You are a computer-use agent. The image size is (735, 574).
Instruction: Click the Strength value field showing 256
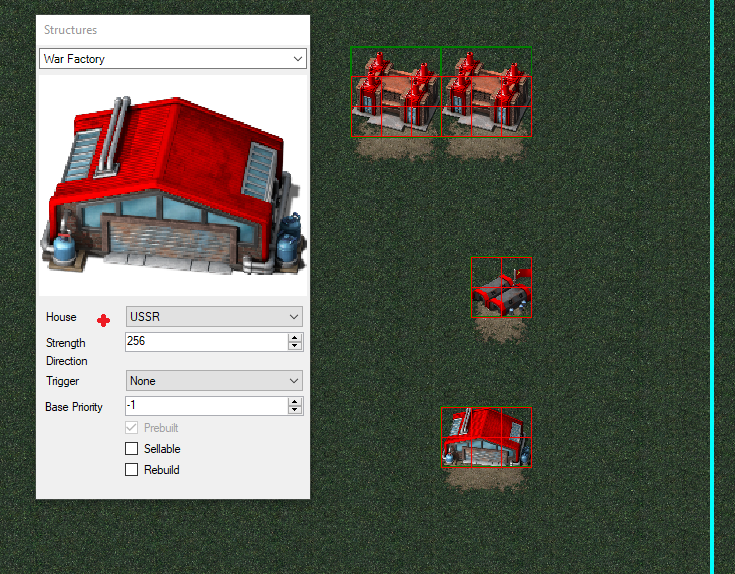click(206, 342)
